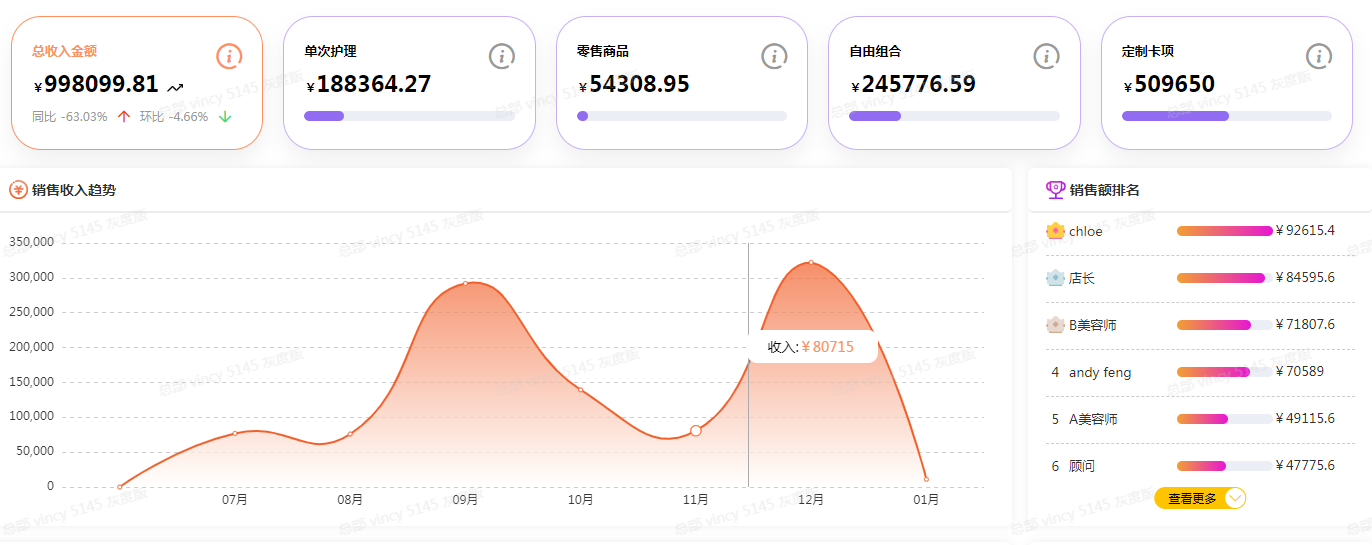Click the 总收入金额 label
1372x545 pixels.
point(64,51)
